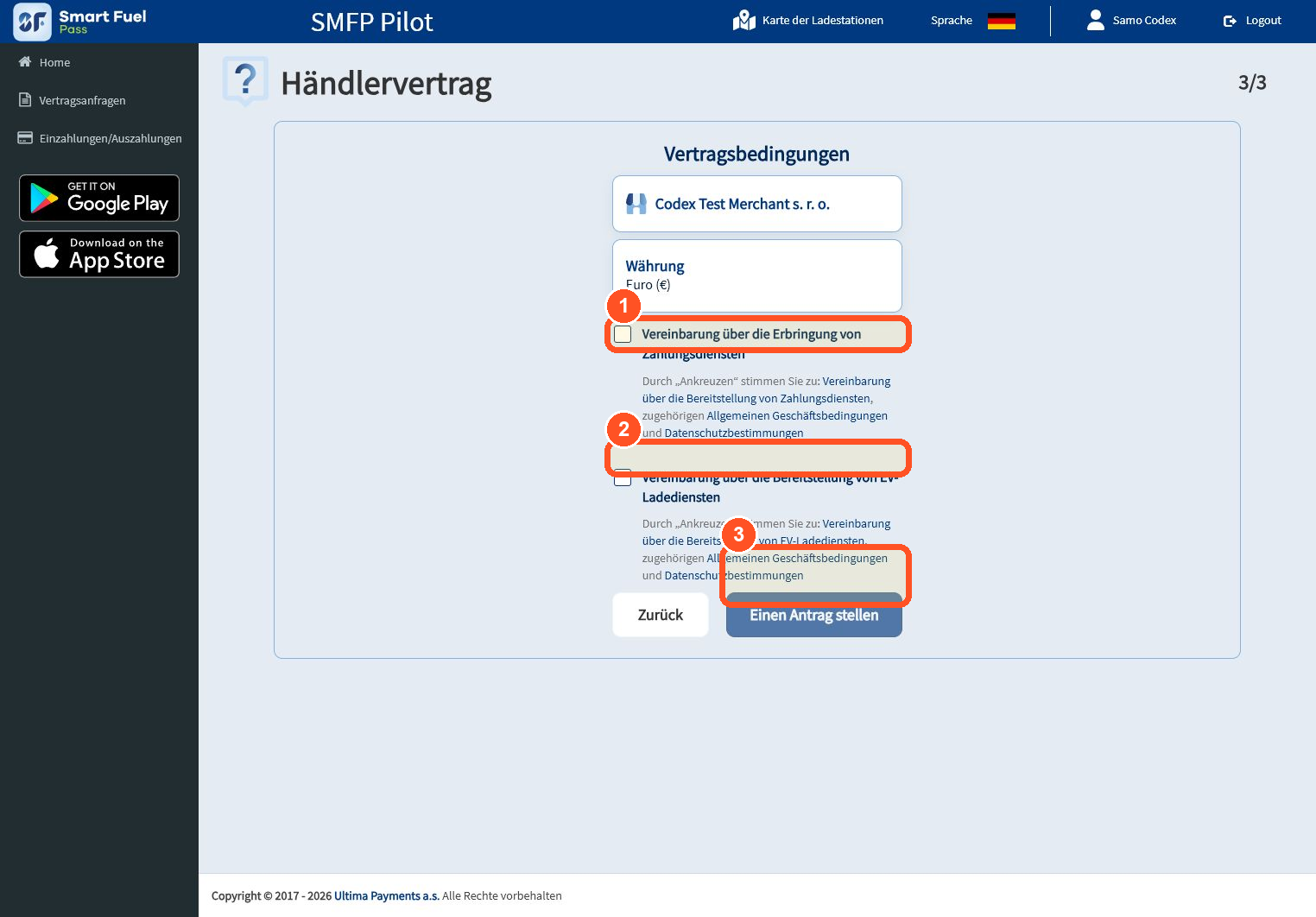Check the EV-Ladediensten agreement checkbox

(x=623, y=477)
